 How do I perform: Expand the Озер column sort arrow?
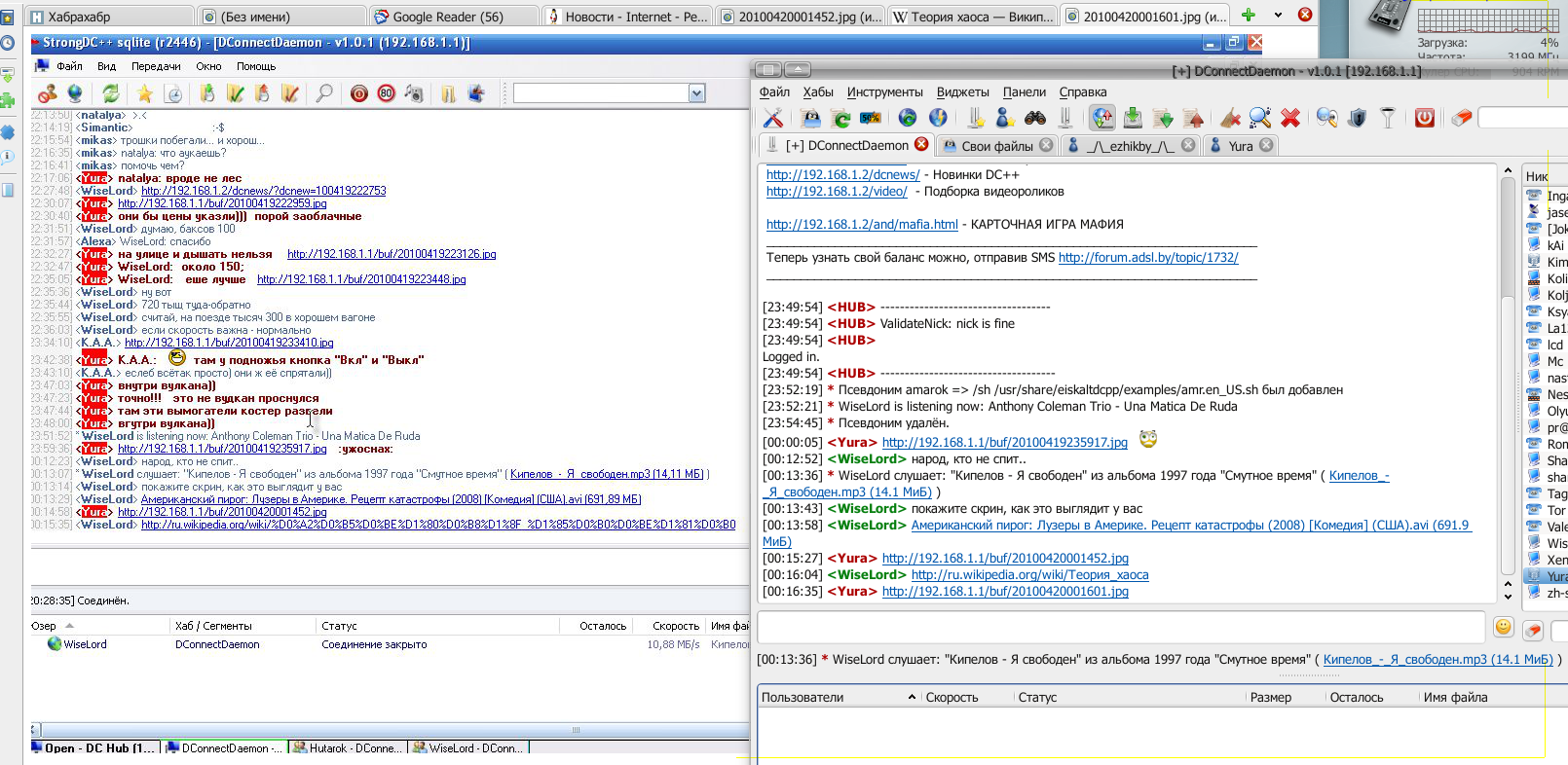(x=69, y=626)
